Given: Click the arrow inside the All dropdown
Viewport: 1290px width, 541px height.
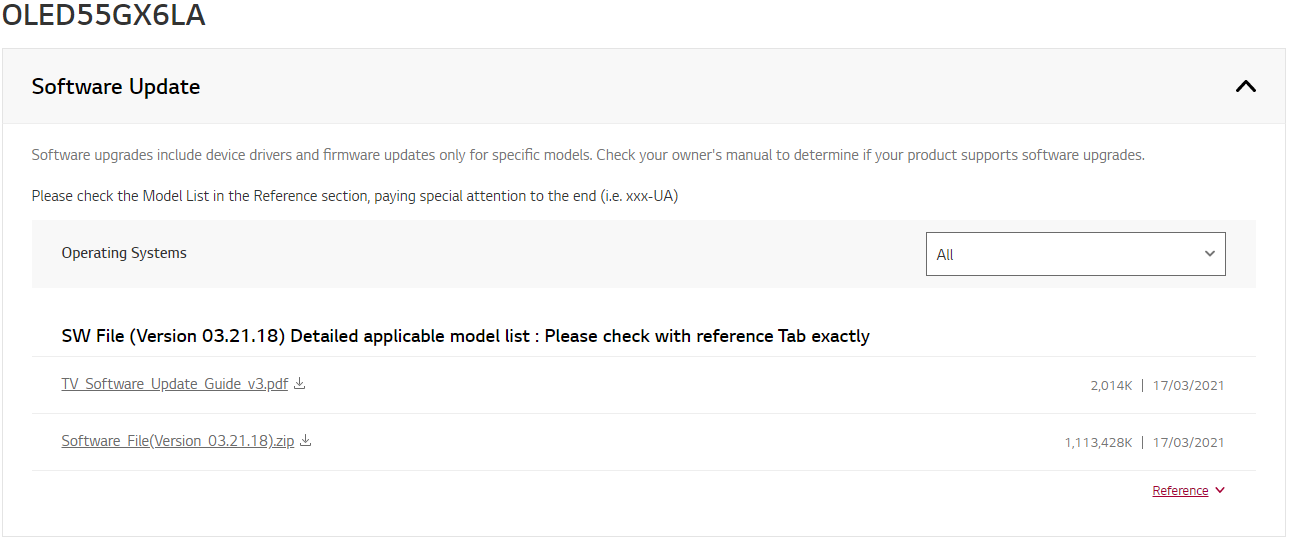Looking at the screenshot, I should [x=1209, y=254].
